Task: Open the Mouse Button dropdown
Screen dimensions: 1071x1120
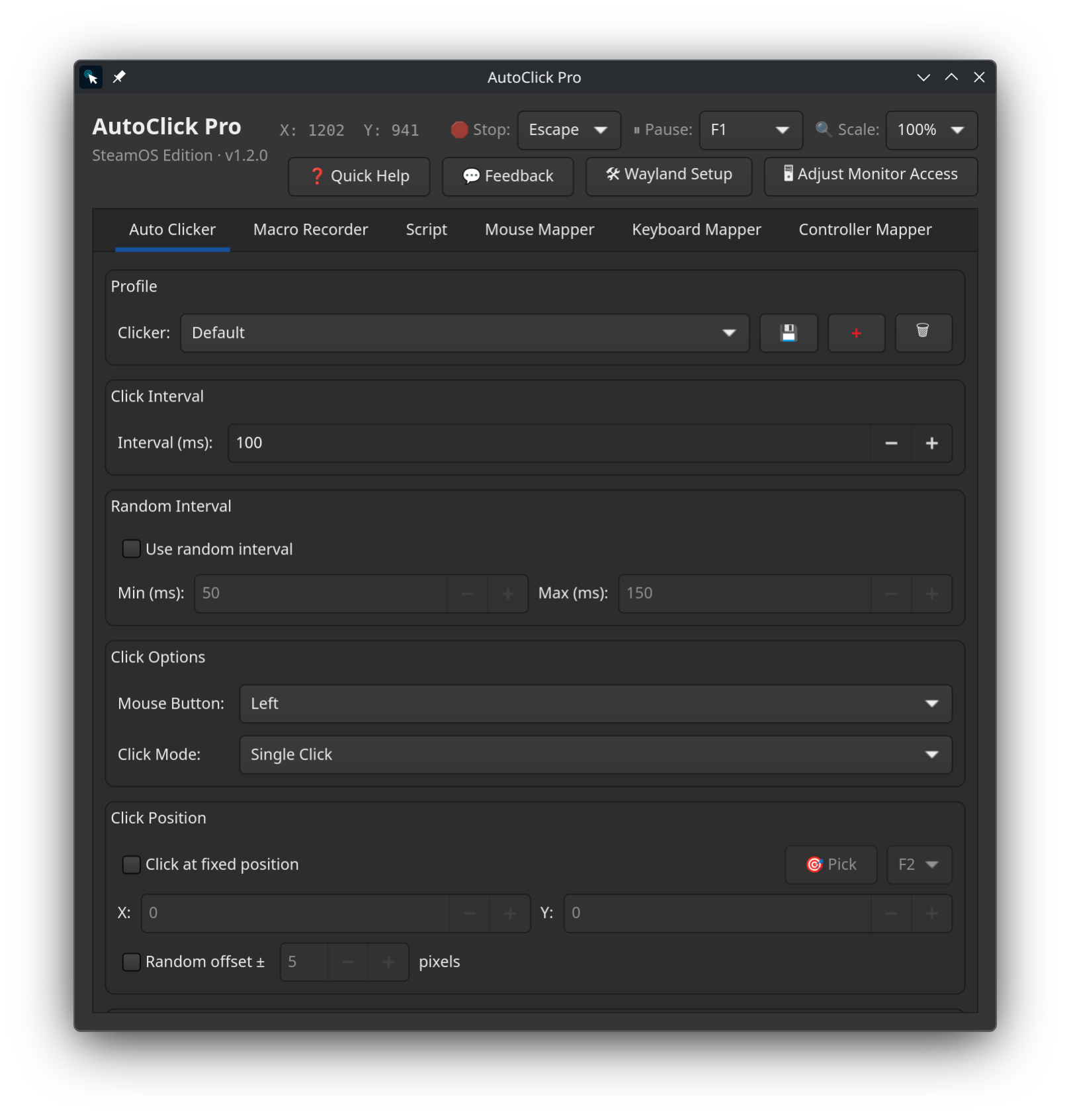Action: 595,704
